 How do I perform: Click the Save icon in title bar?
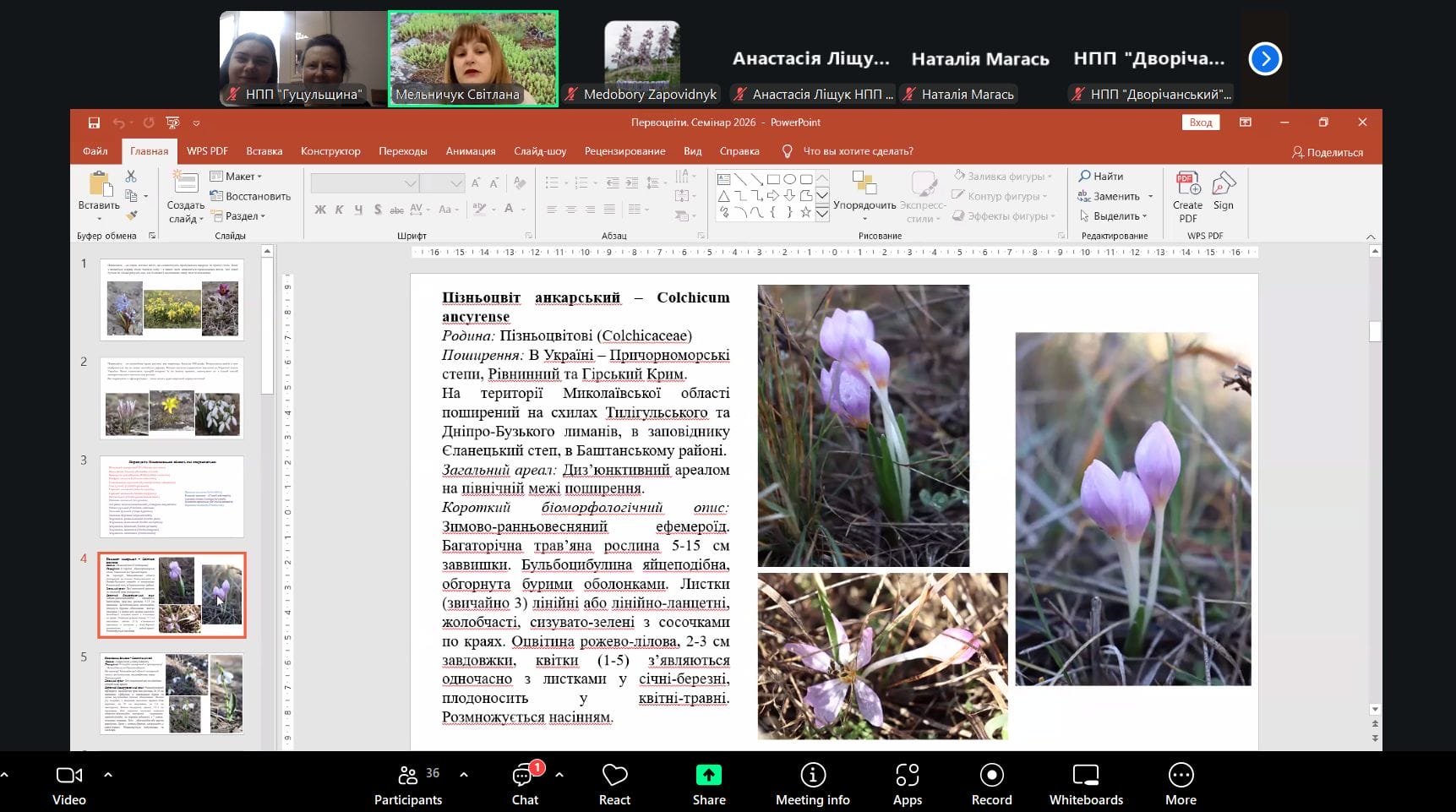click(94, 123)
